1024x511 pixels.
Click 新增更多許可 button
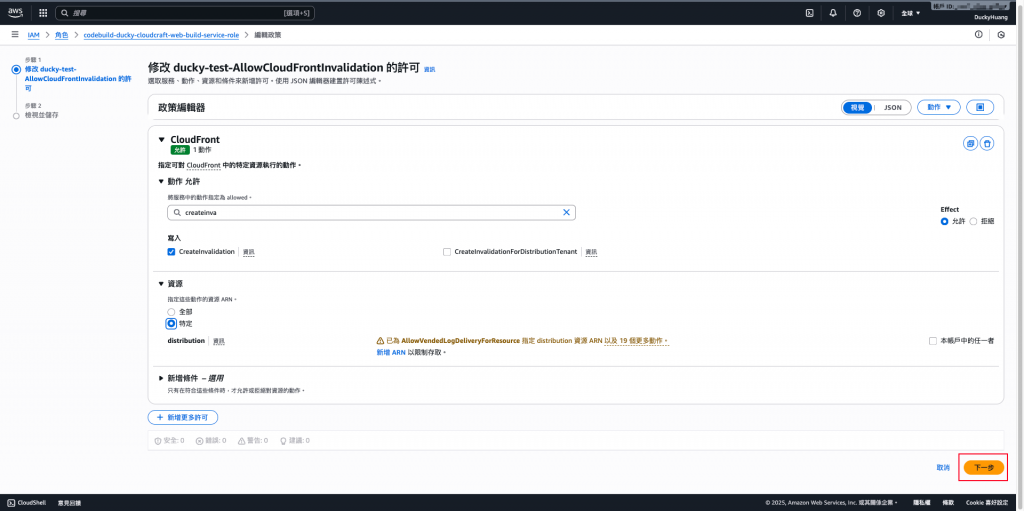182,417
